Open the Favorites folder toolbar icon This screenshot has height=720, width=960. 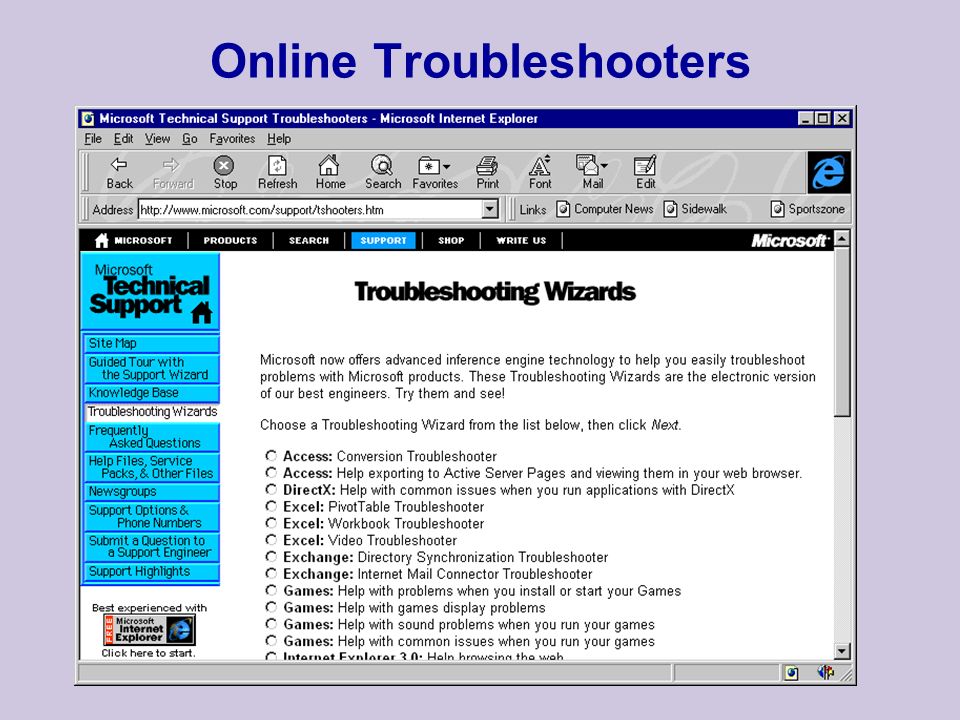429,166
